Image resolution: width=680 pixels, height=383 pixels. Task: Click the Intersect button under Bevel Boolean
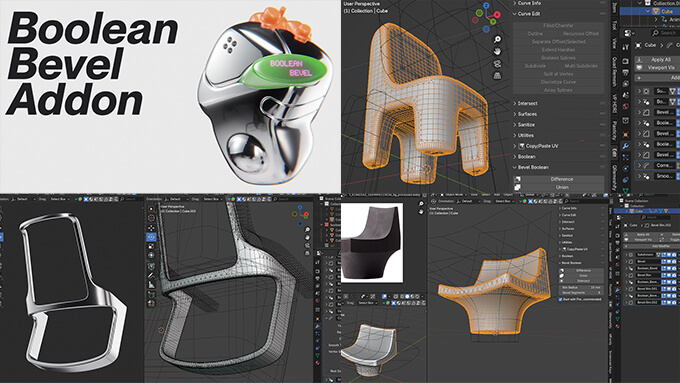[582, 281]
